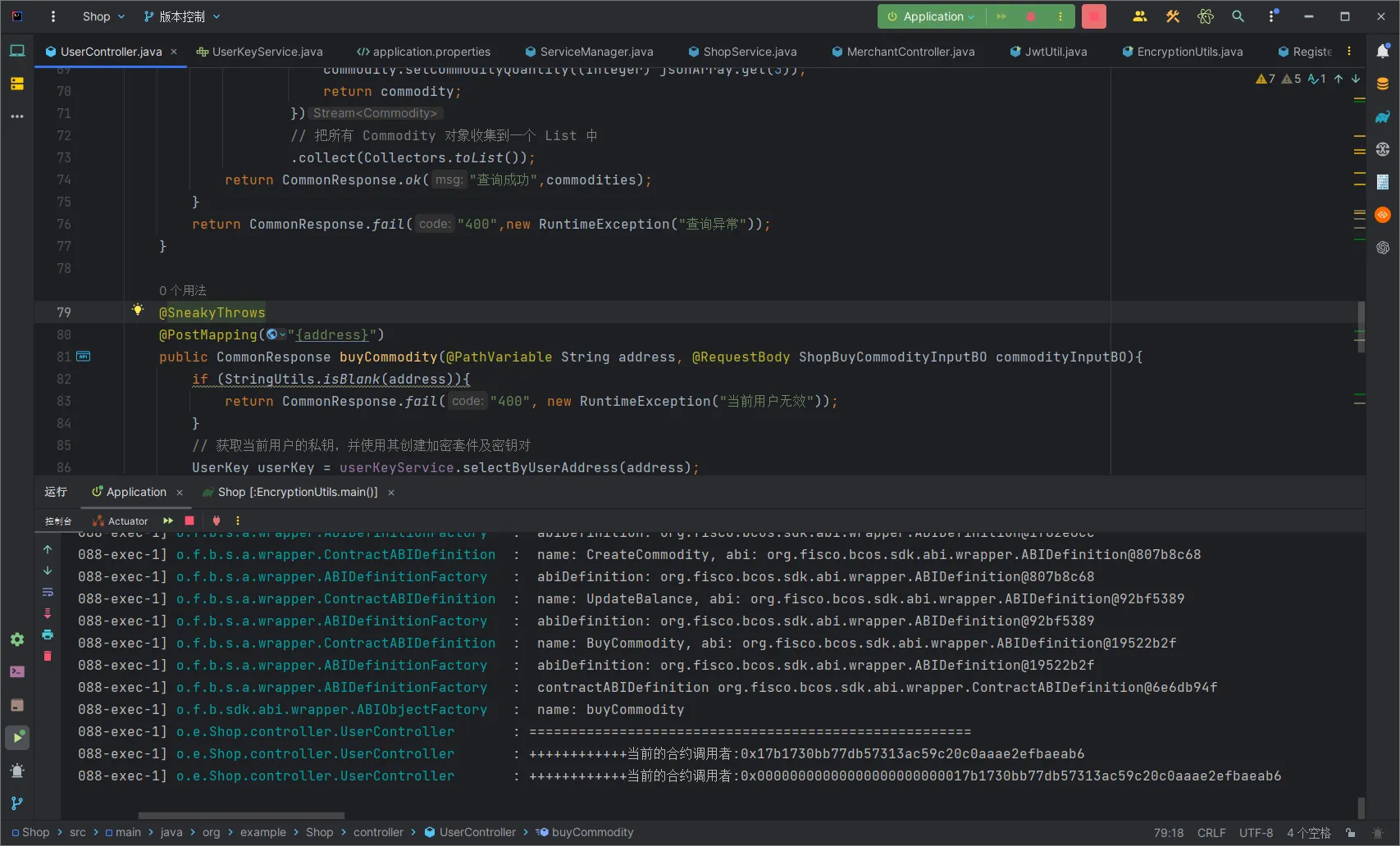Expand the PostMapping URL globe dropdown
The height and width of the screenshot is (846, 1400).
click(x=276, y=334)
